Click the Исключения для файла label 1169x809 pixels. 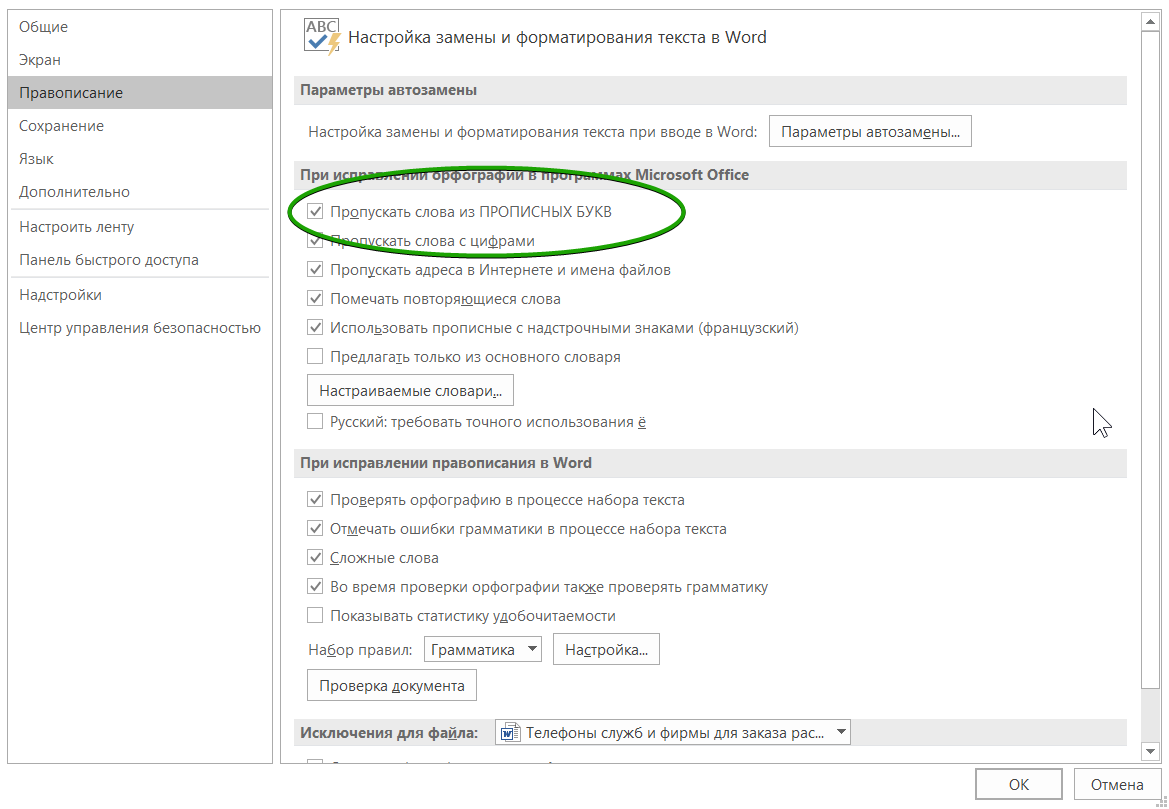point(389,732)
